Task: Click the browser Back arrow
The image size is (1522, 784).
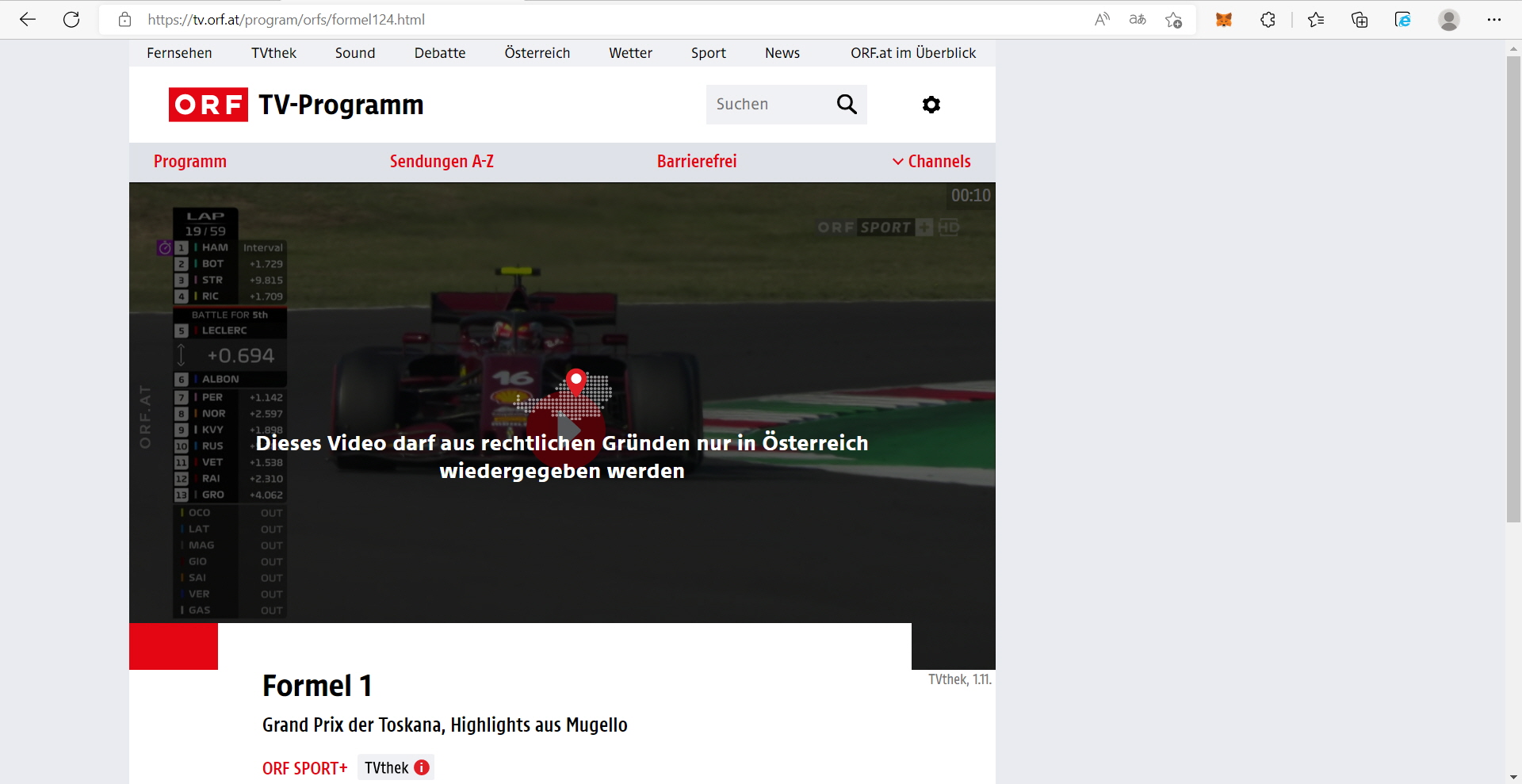Action: (28, 20)
